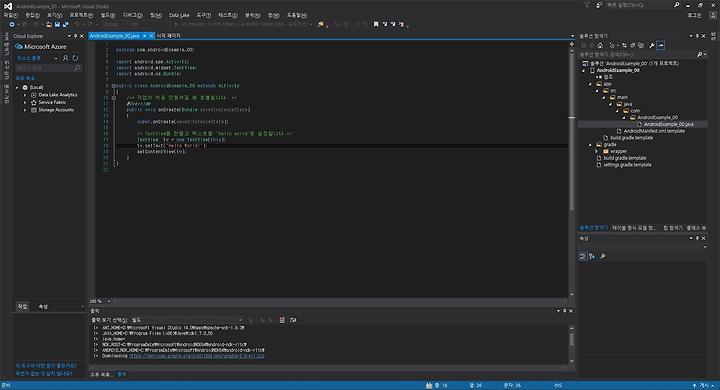Collapse the app folder in Solution Explorer
This screenshot has height=390, width=720.
click(x=591, y=84)
